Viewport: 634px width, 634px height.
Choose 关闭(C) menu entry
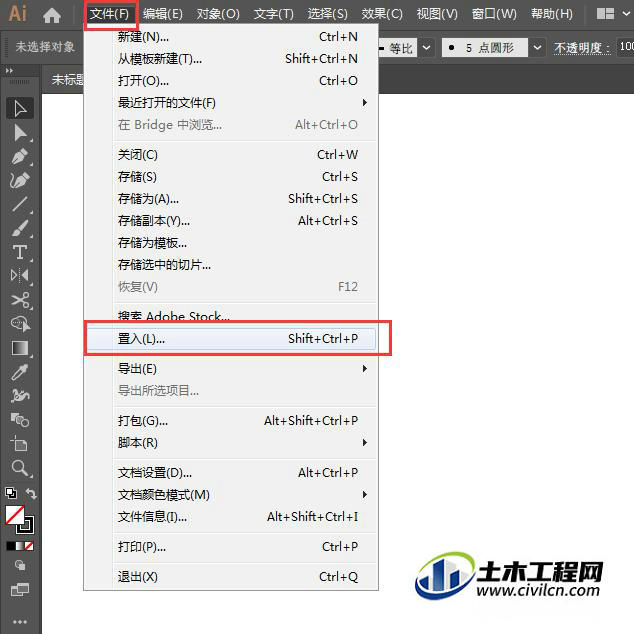(231, 154)
